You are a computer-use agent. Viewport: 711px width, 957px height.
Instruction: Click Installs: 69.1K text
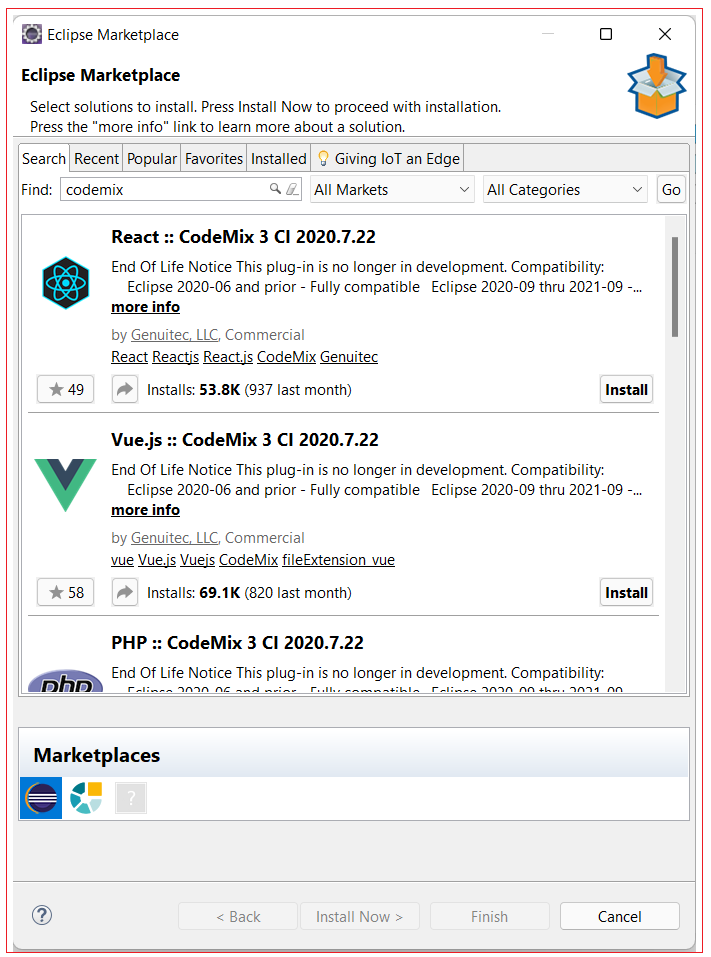(249, 593)
